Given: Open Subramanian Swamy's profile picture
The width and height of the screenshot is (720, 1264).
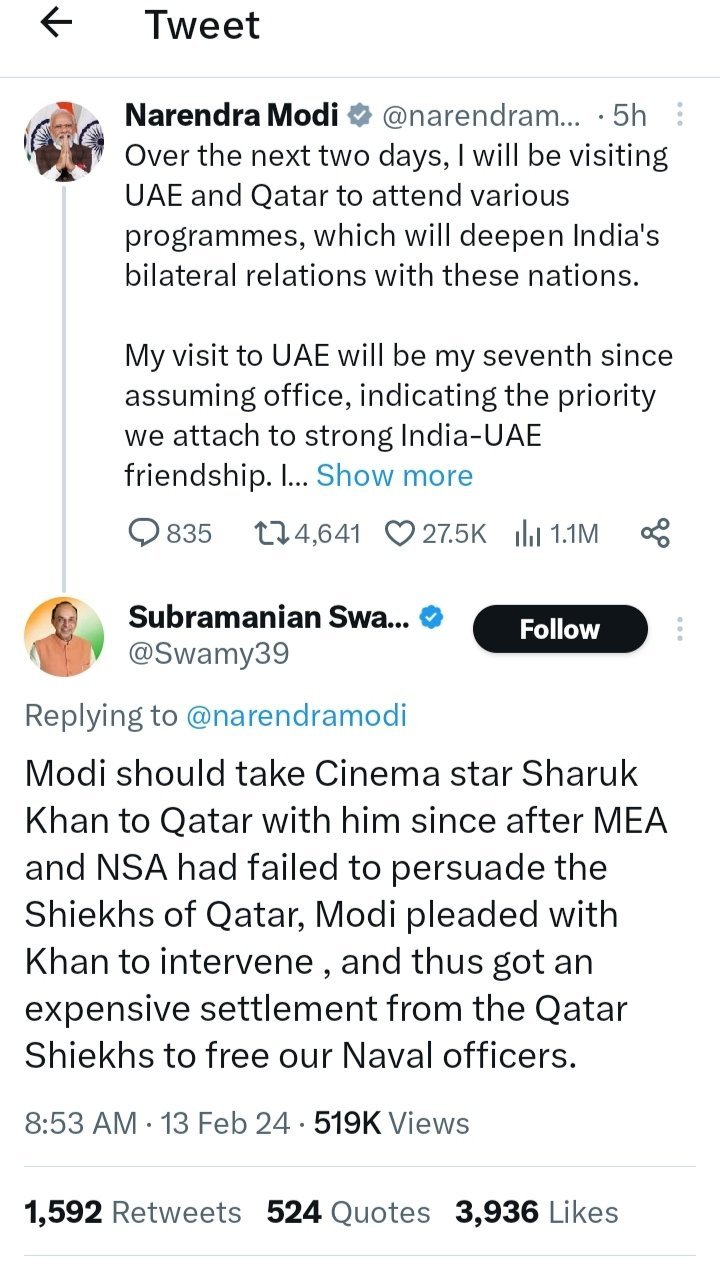Looking at the screenshot, I should [64, 637].
